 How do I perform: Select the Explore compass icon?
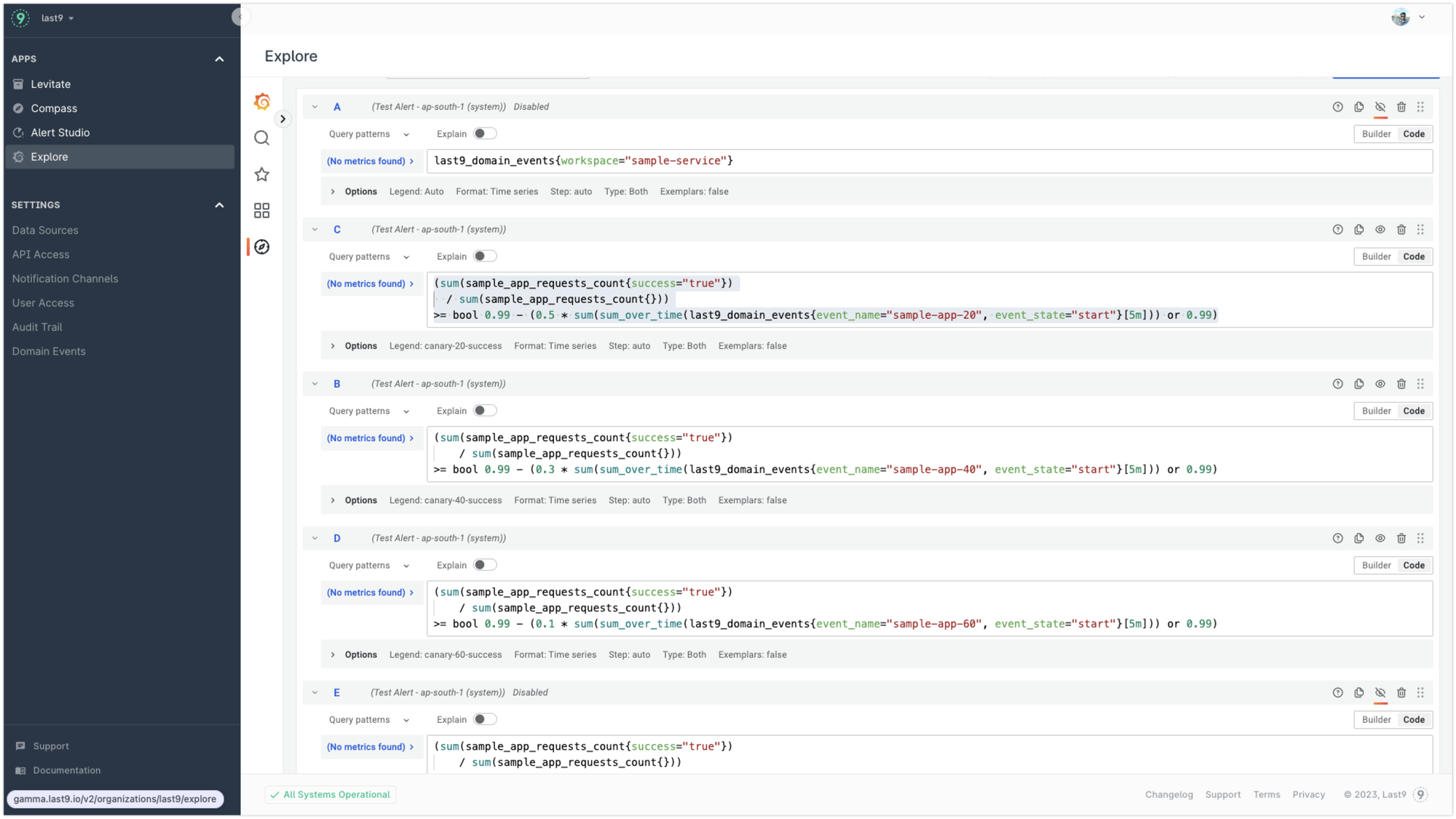261,247
